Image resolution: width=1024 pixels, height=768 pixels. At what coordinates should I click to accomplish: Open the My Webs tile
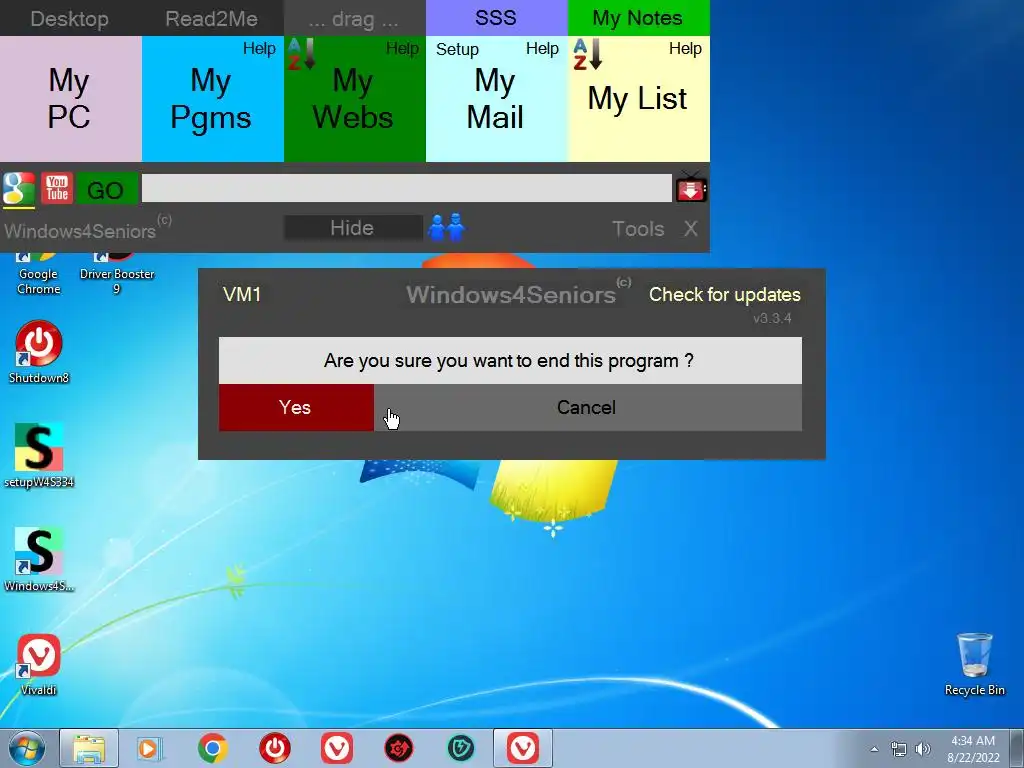(x=353, y=99)
